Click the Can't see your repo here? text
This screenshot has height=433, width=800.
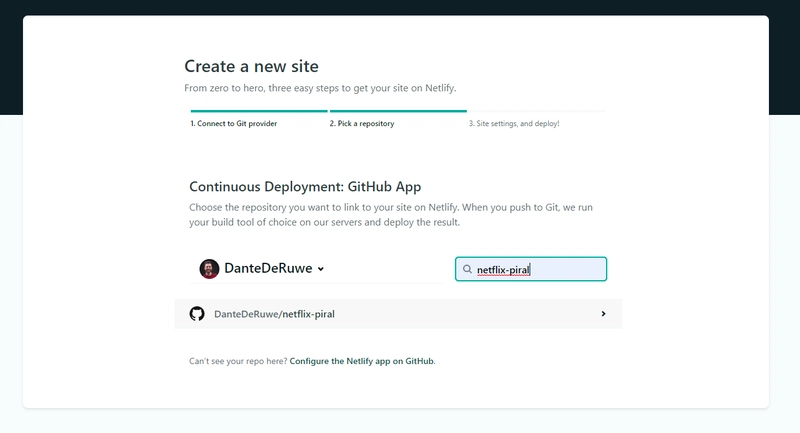[238, 361]
